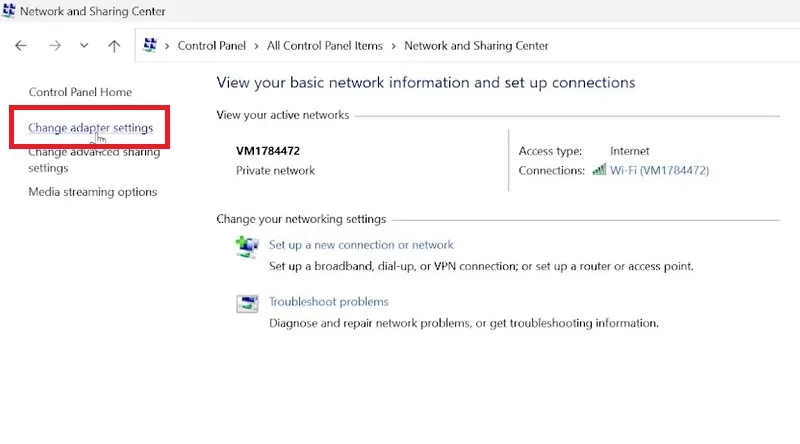
Task: Open recent locations dropdown chevron
Action: (84, 45)
